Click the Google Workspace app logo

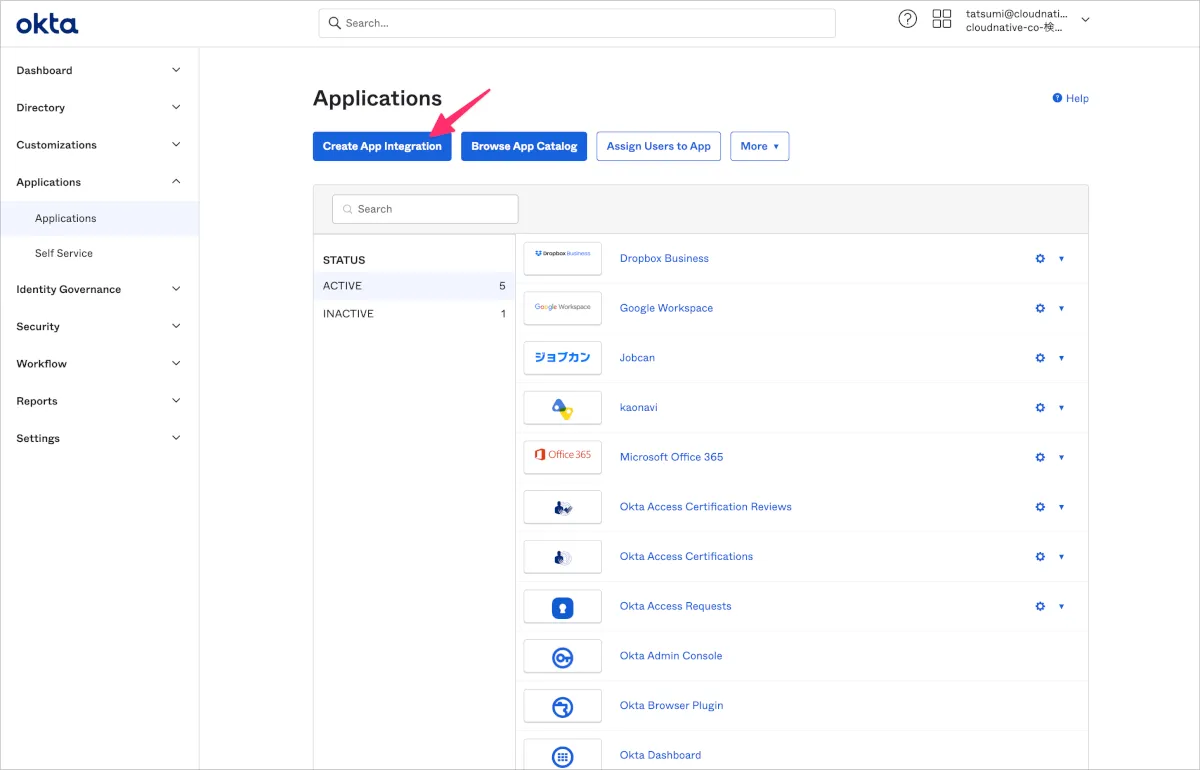point(562,308)
